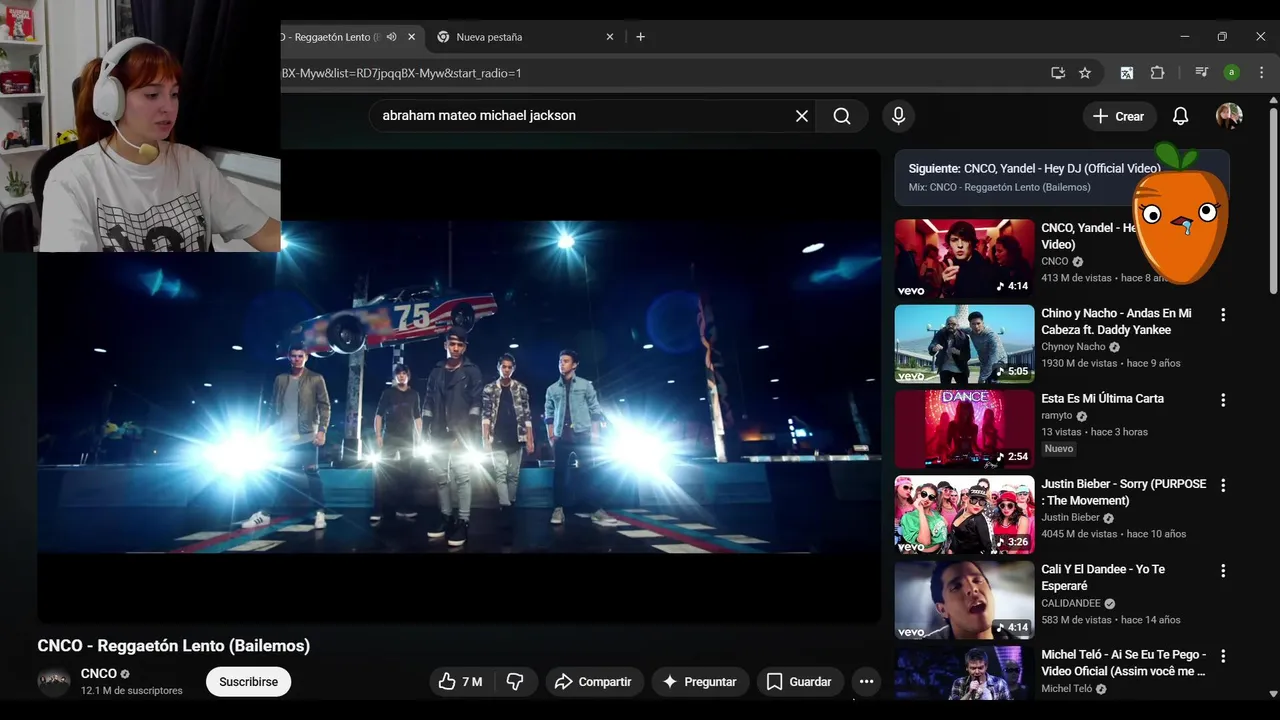The height and width of the screenshot is (720, 1280).
Task: Click the title Cali Y El Dandee - Yo Te Esperaré
Action: [1103, 577]
